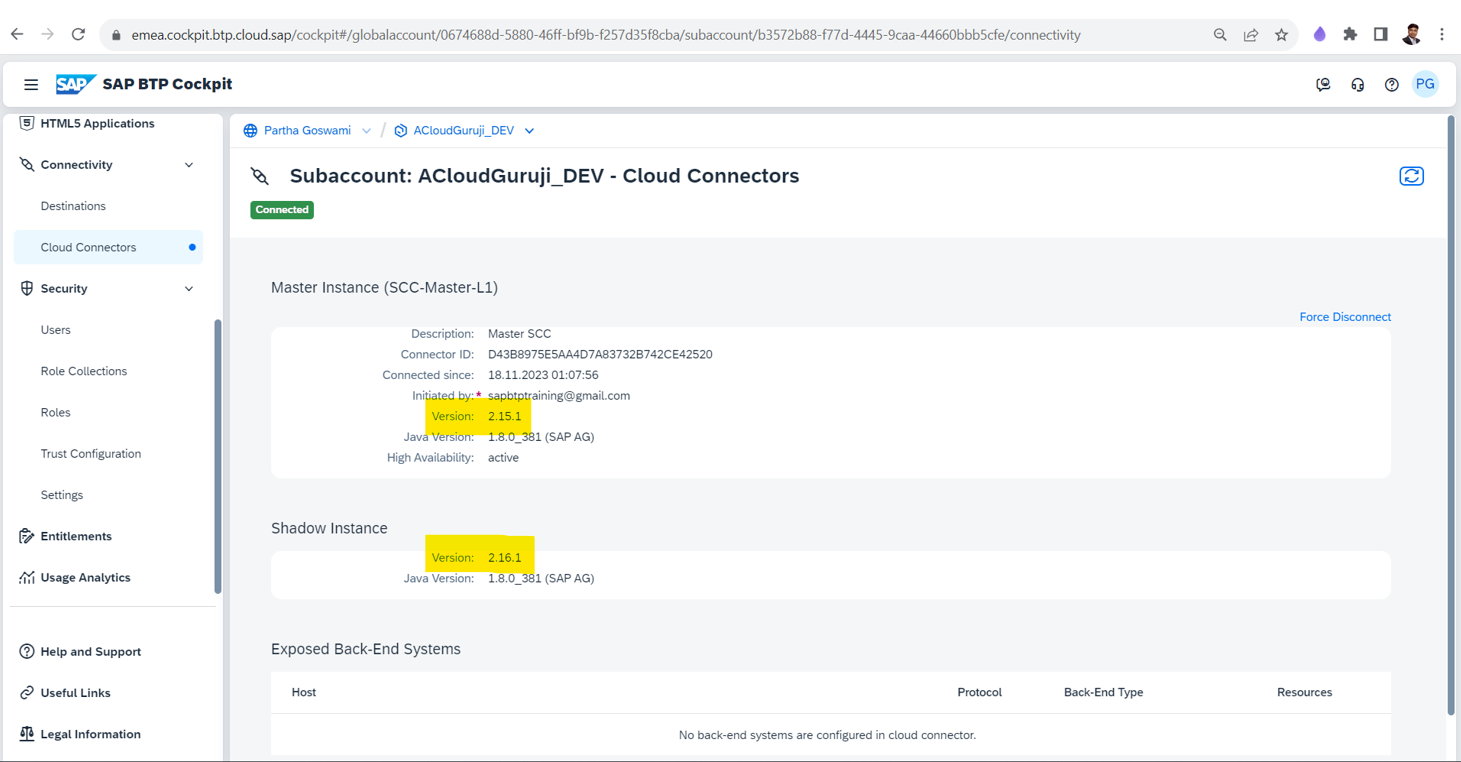
Task: Open the PG user profile avatar
Action: click(x=1425, y=84)
